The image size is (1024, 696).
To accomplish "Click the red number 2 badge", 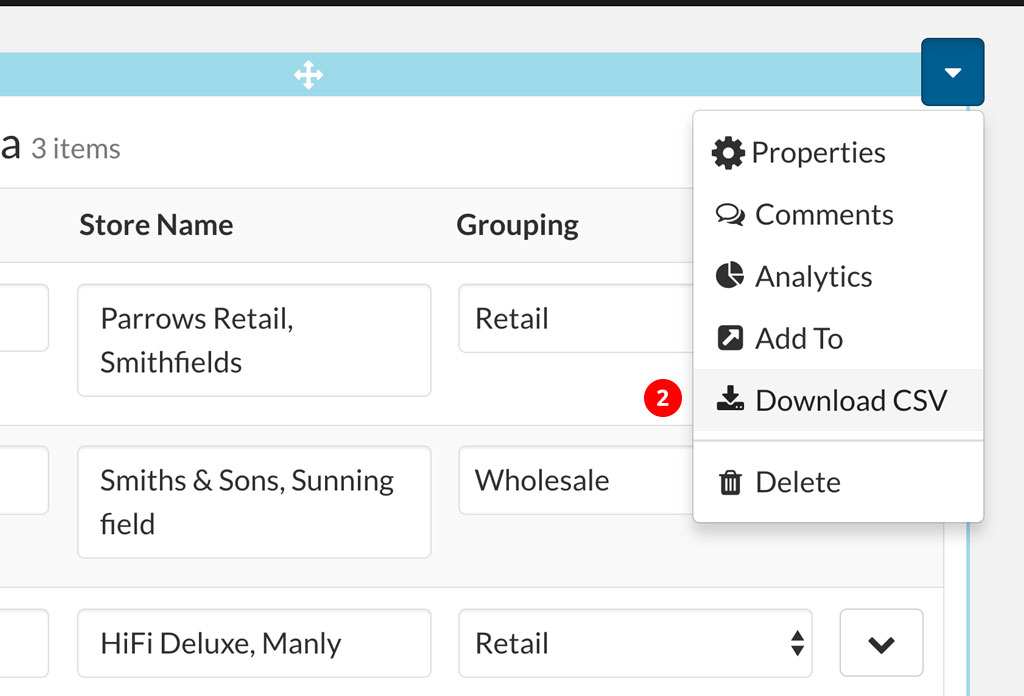I will pos(662,399).
